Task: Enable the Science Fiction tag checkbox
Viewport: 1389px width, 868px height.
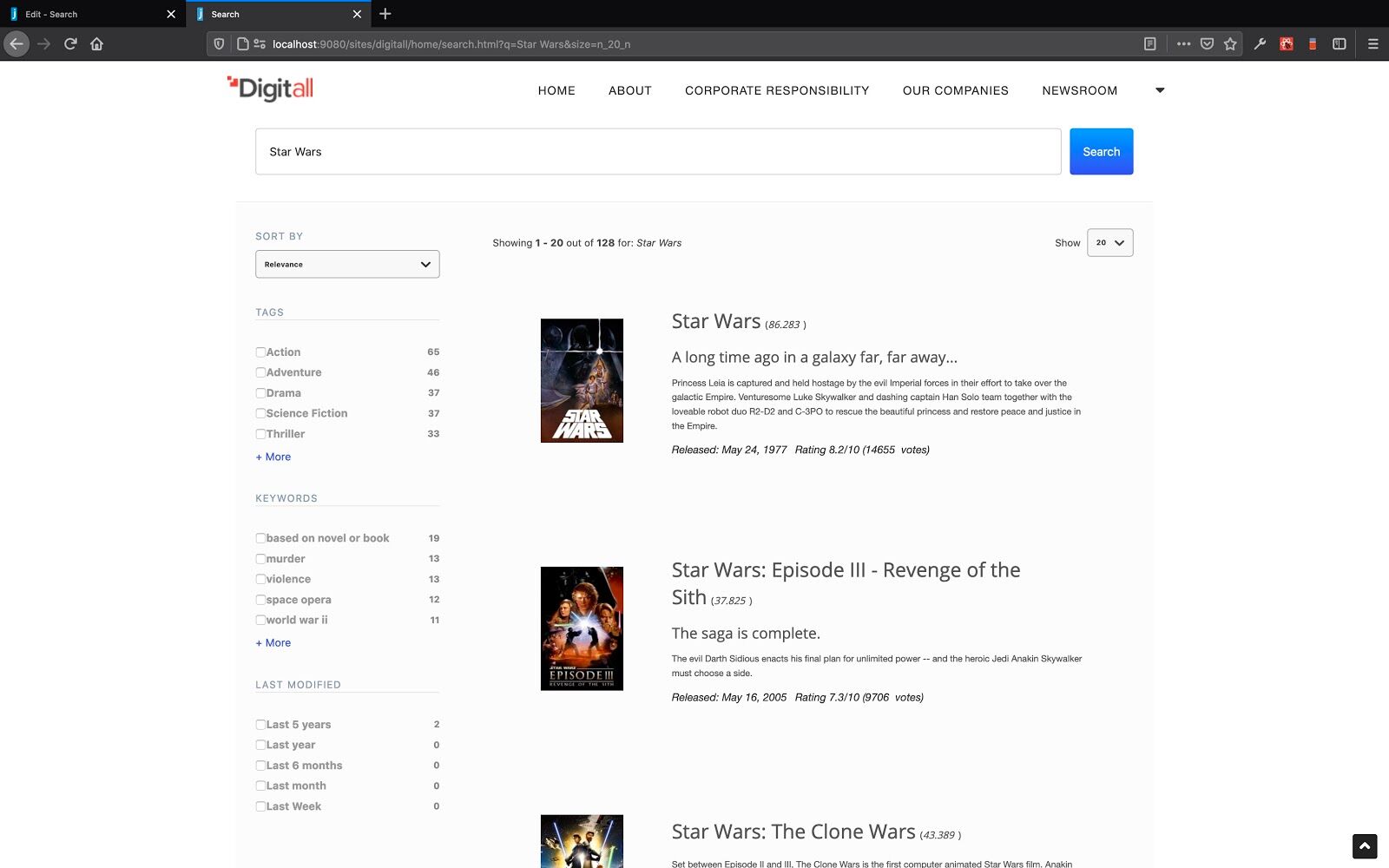Action: point(260,414)
